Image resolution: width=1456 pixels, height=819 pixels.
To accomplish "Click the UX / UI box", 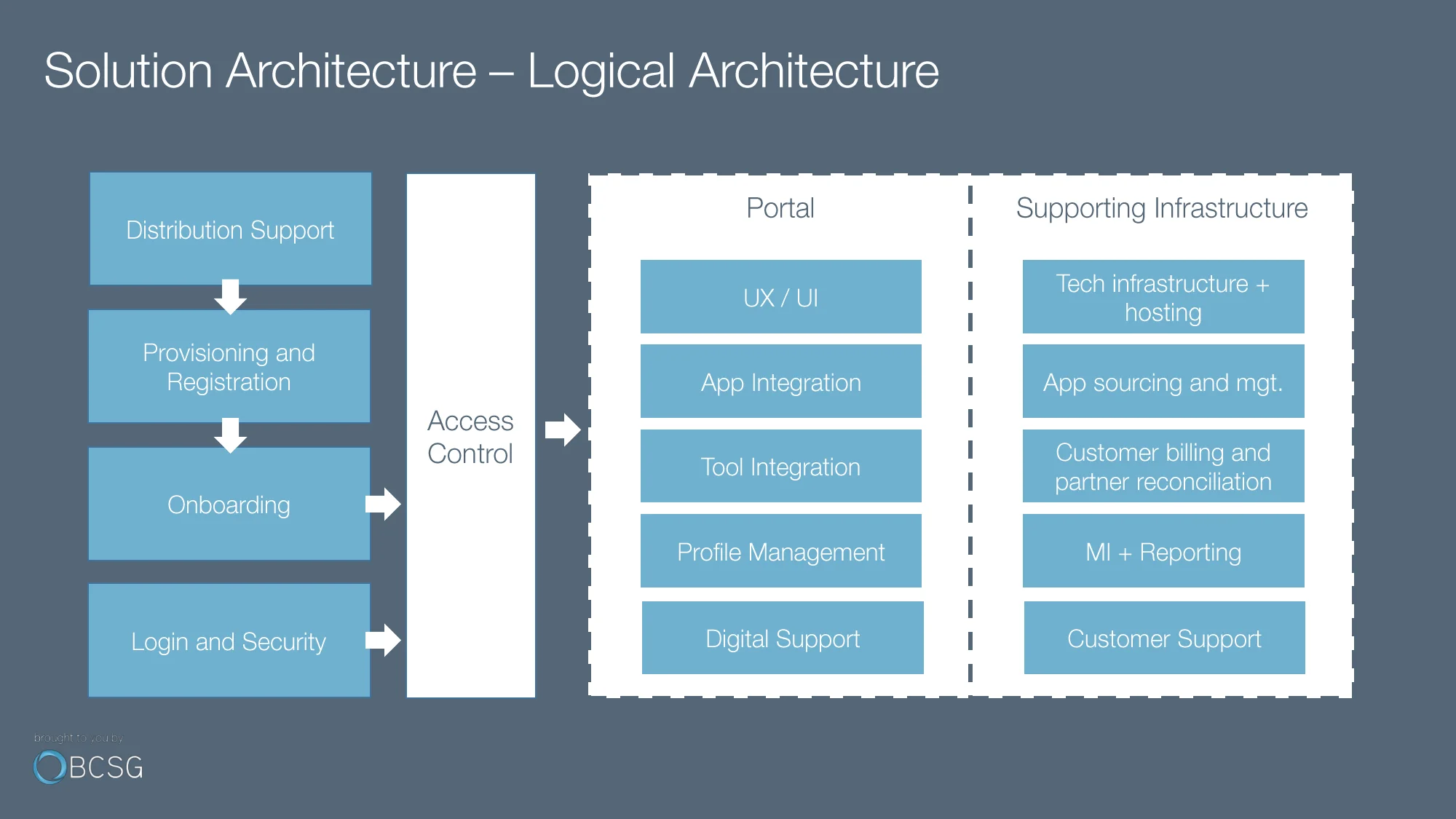I will coord(780,297).
